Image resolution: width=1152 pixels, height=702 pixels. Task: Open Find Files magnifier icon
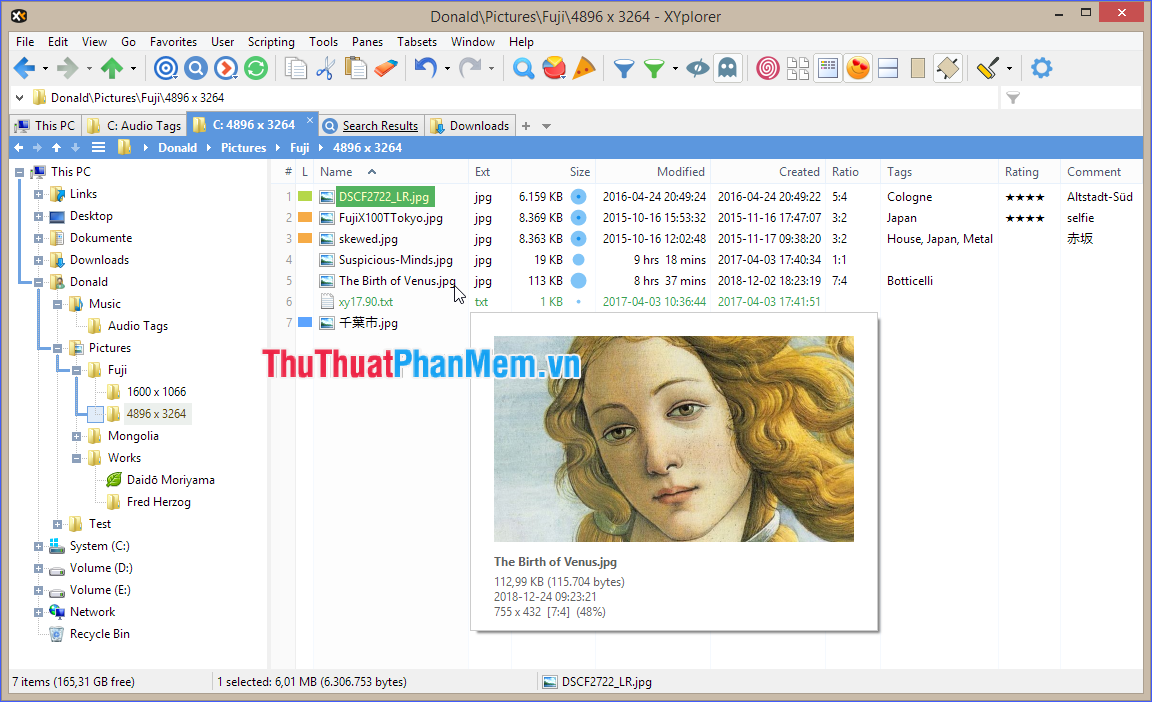523,68
